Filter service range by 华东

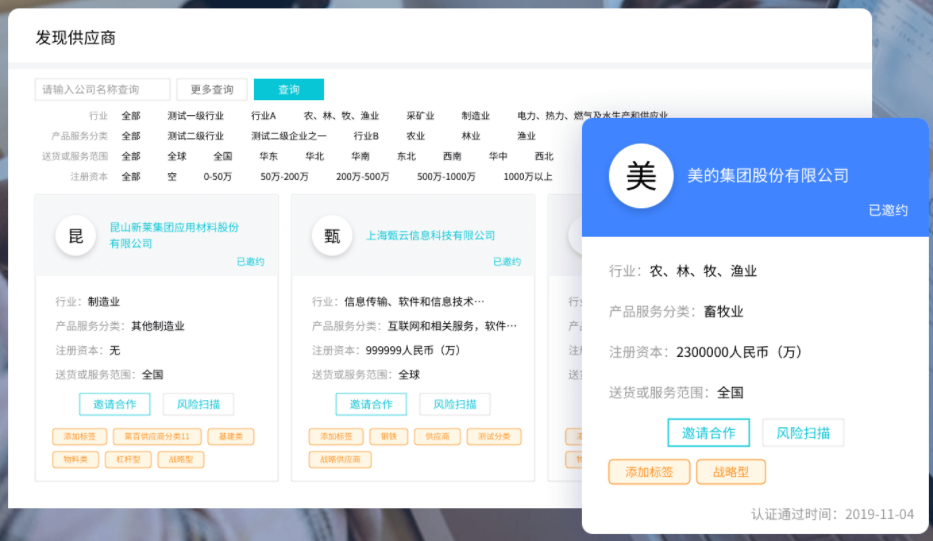point(268,156)
